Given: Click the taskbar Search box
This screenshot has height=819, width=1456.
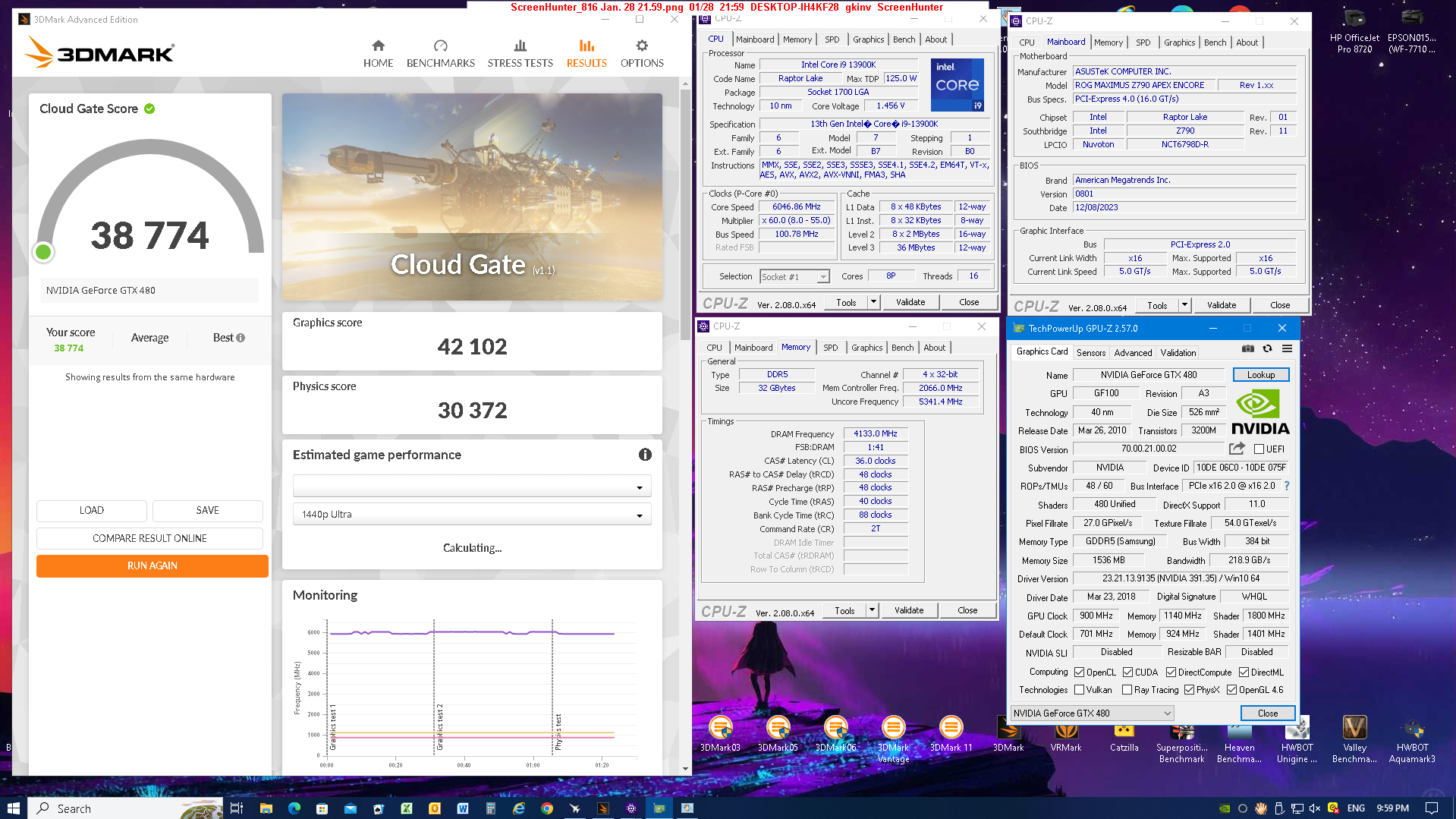Looking at the screenshot, I should pos(126,808).
